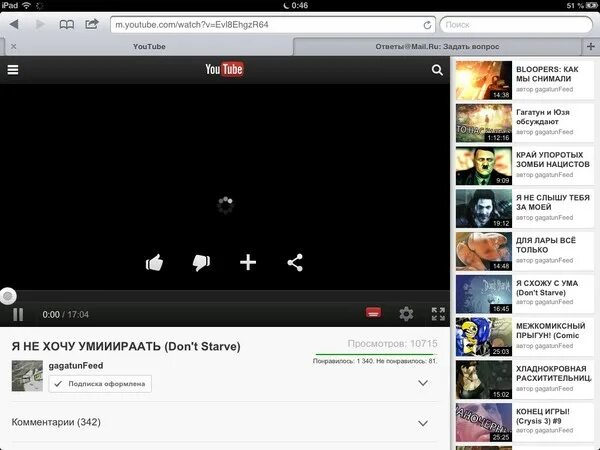
Task: Open the Я СХОЖУ С УМА title
Action: coord(547,288)
